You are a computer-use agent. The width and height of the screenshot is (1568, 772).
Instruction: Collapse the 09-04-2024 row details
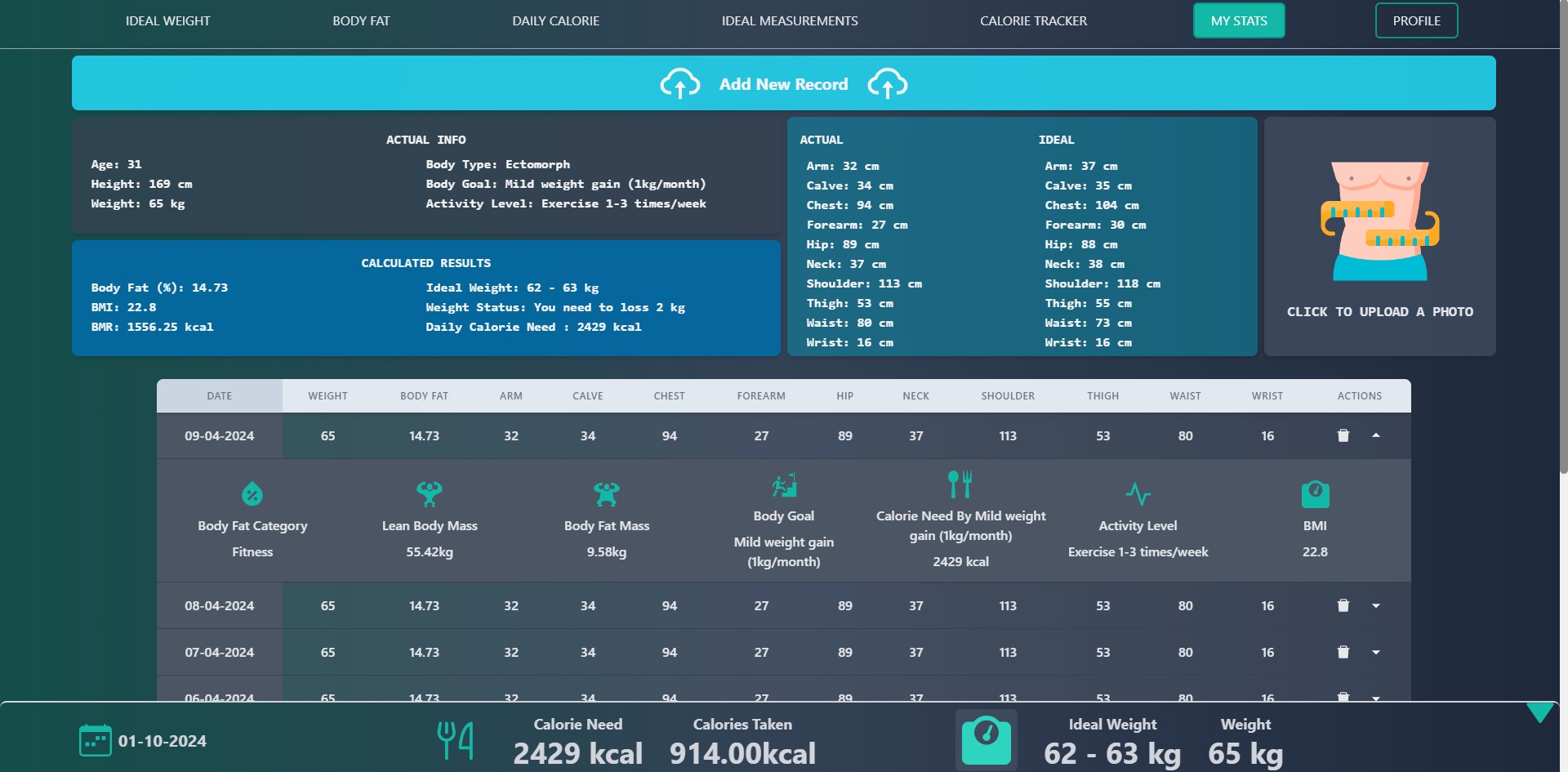tap(1376, 435)
